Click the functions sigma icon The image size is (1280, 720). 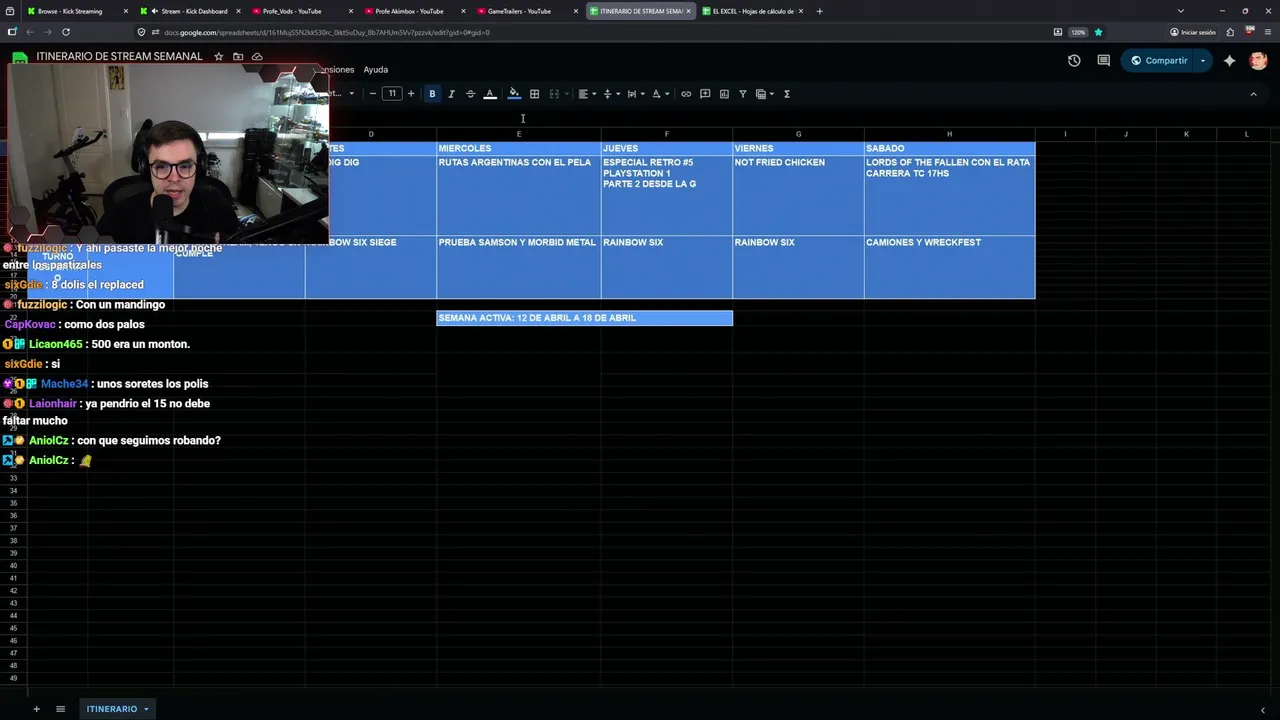tap(787, 94)
